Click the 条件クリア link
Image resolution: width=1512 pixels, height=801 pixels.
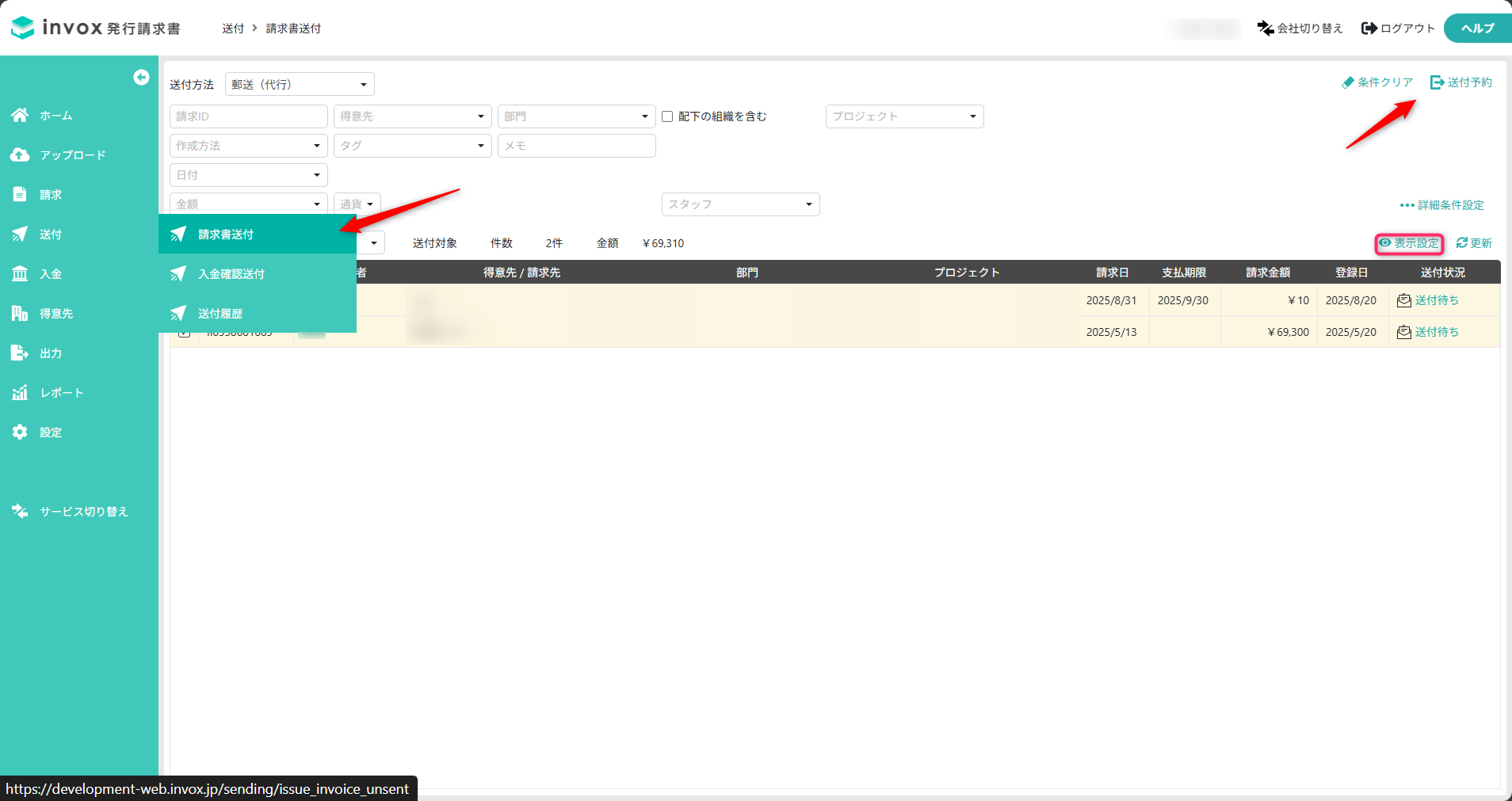(1377, 82)
